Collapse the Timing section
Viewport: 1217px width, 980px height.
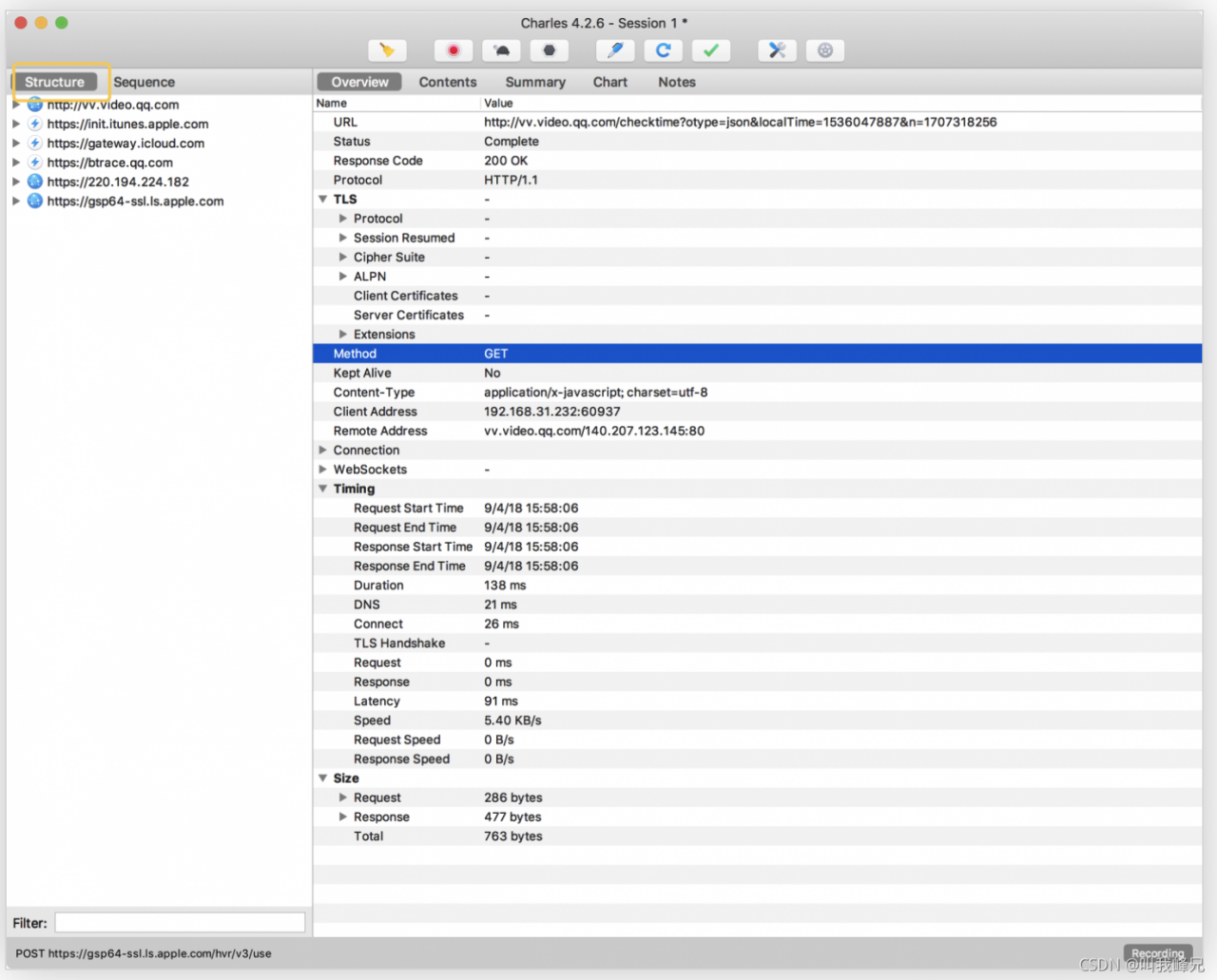tap(323, 489)
